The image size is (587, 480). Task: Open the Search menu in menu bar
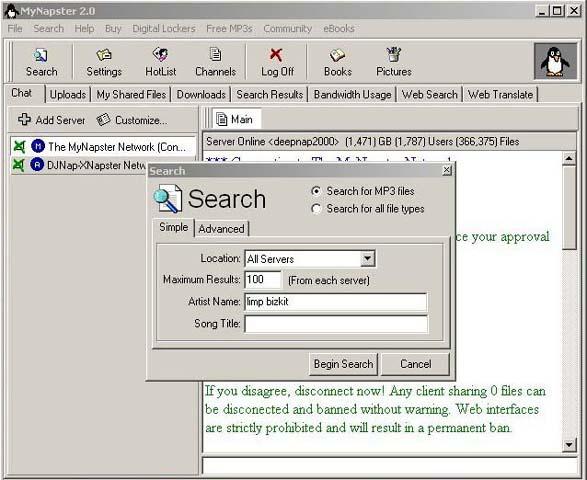click(x=49, y=29)
